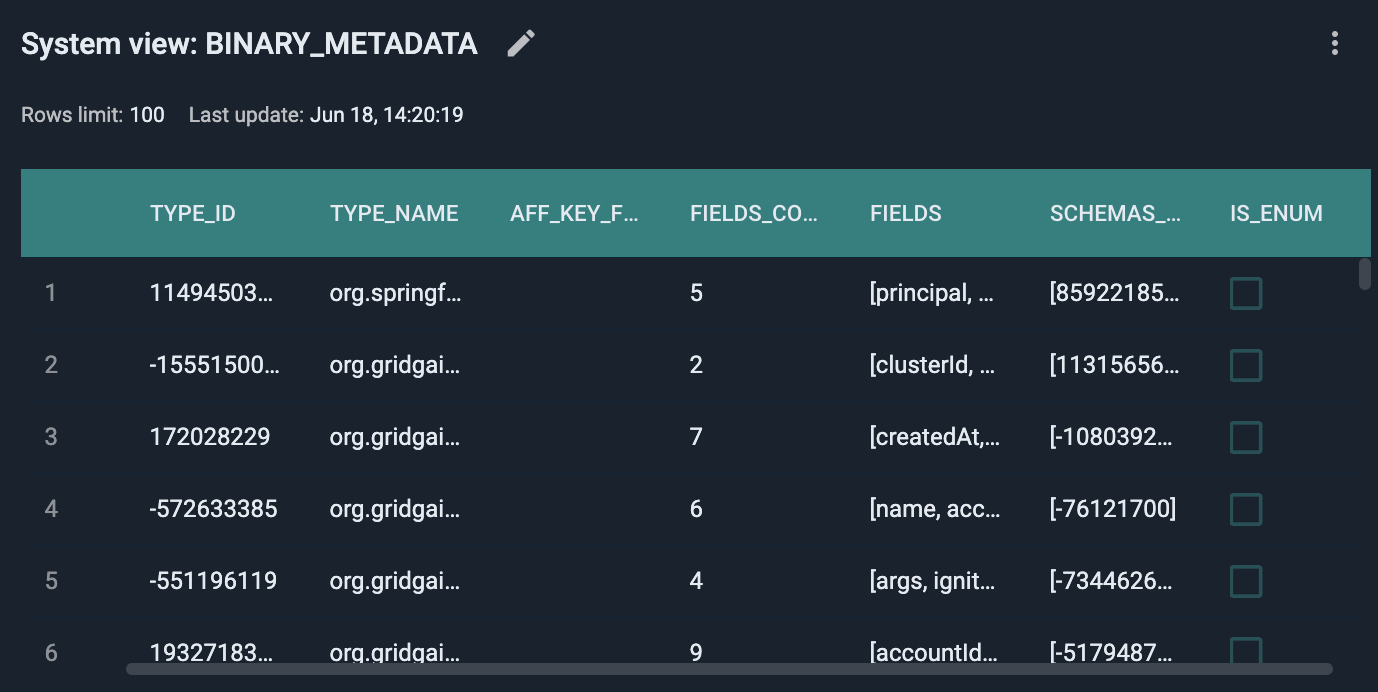Toggle IS_ENUM checkbox in row 5
This screenshot has height=692, width=1378.
1246,581
